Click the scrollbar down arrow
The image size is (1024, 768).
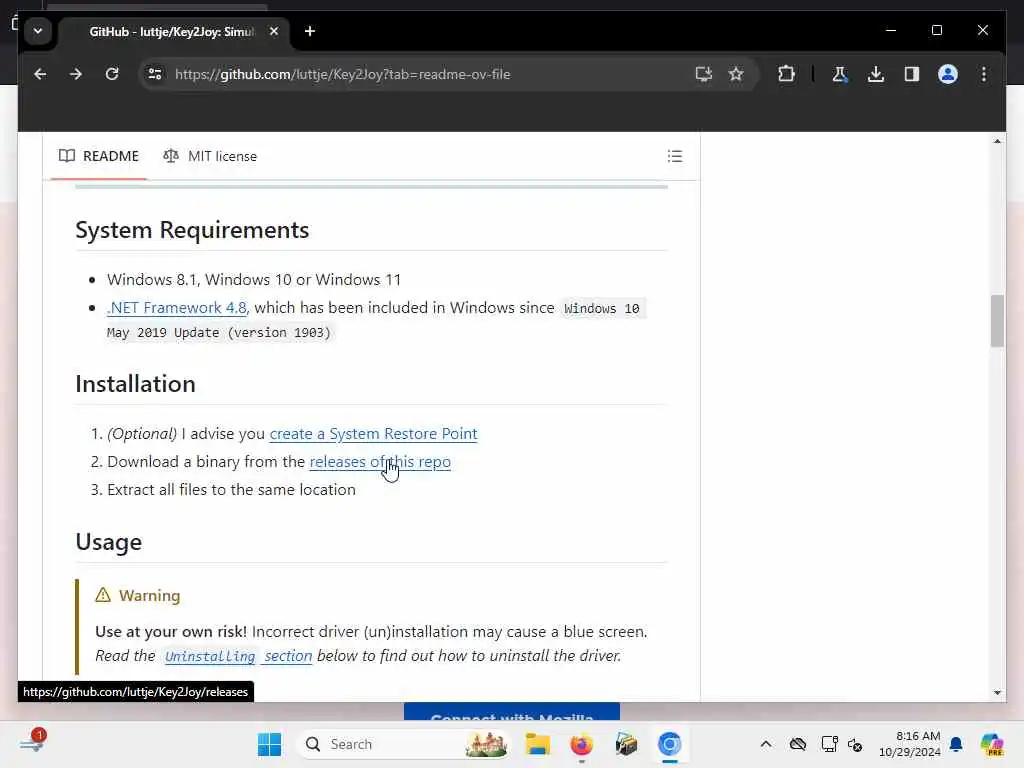(x=997, y=692)
